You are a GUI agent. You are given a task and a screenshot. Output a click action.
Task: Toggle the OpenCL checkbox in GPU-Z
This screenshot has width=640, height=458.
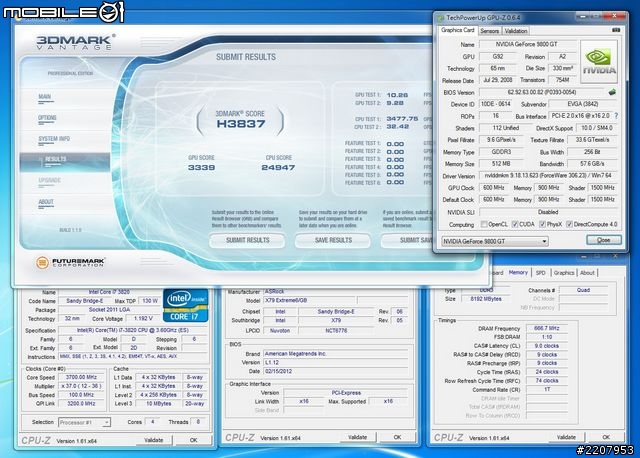click(x=484, y=224)
